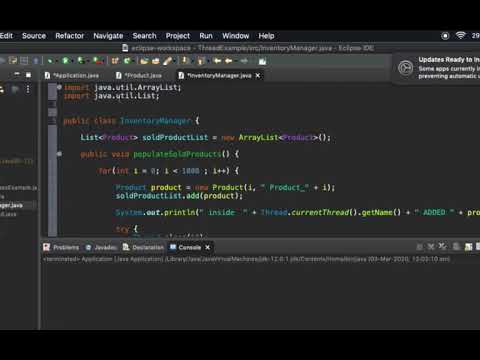Image resolution: width=480 pixels, height=360 pixels.
Task: Switch to the Javadoc view tab
Action: tap(101, 247)
